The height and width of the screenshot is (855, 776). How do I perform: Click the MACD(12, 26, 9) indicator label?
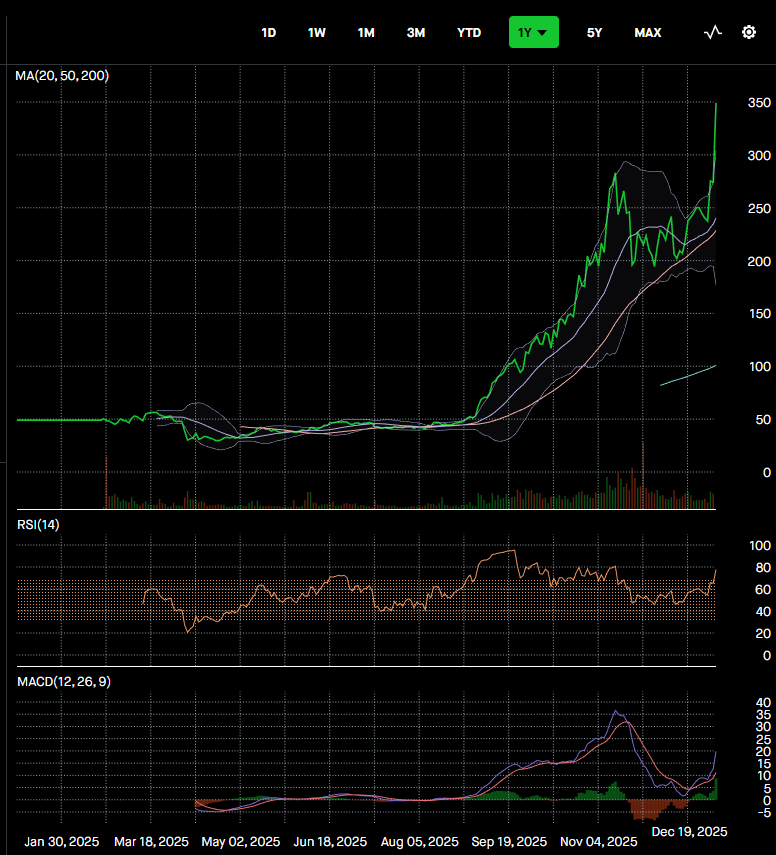tap(64, 682)
